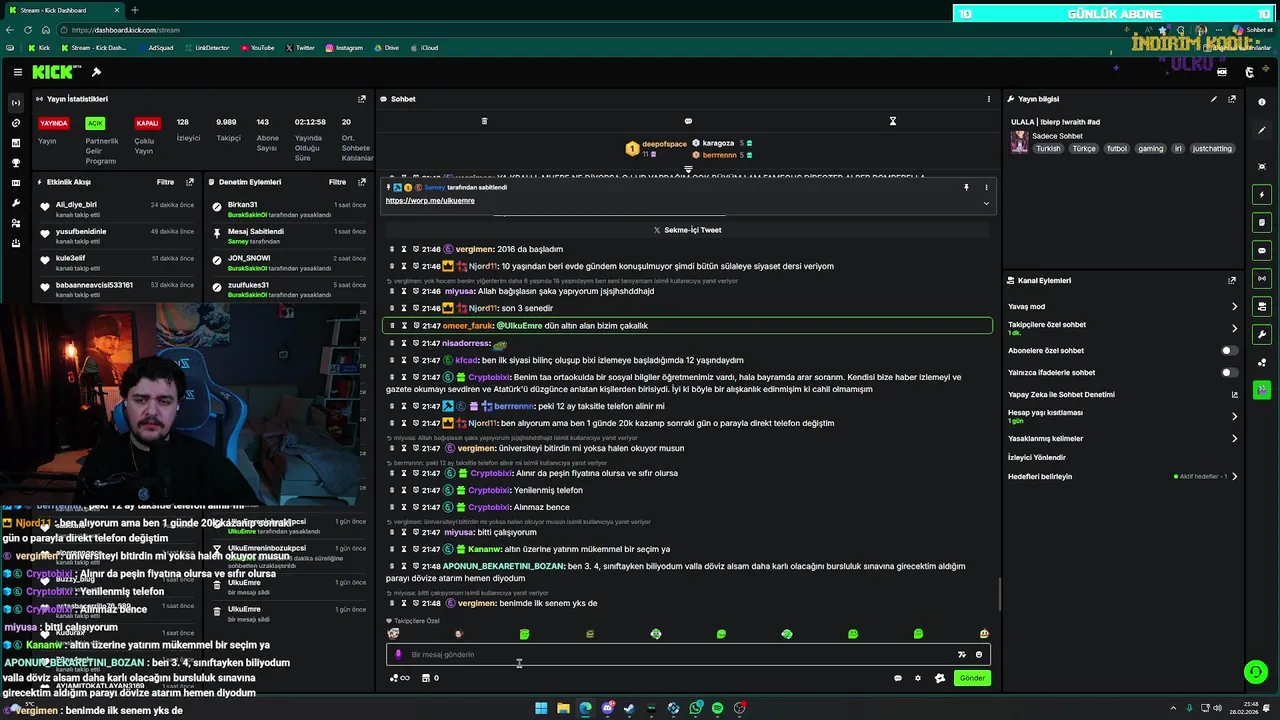The width and height of the screenshot is (1280, 720).
Task: Open the Stream section in the left sidebar
Action: (15, 103)
